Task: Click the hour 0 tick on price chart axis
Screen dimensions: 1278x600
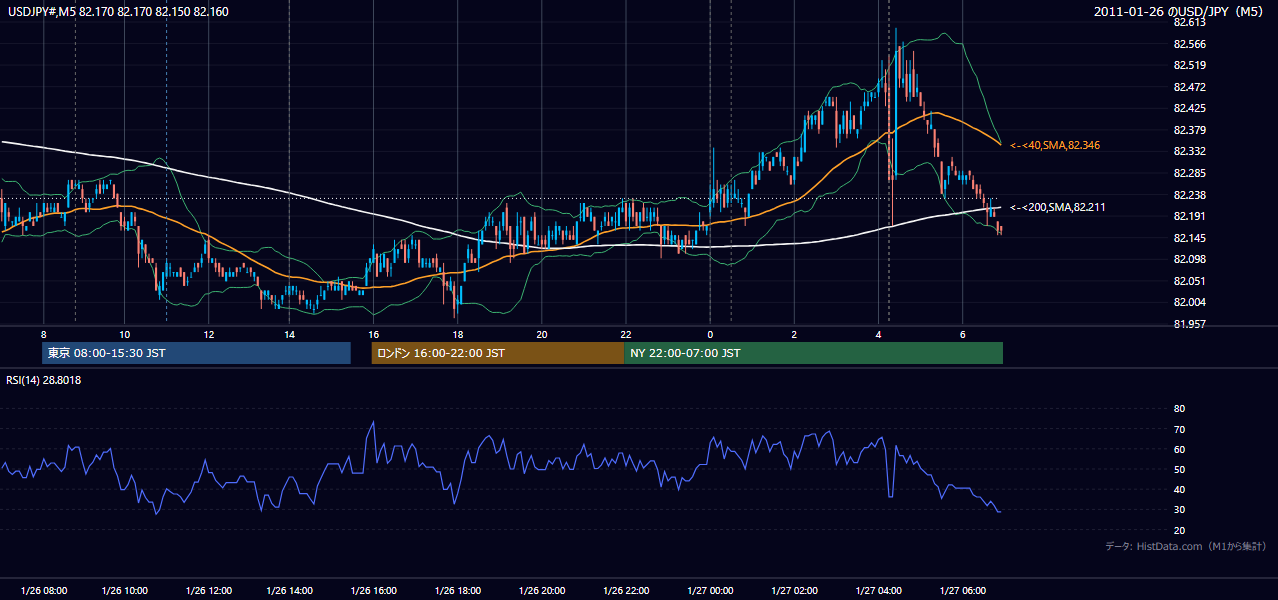Action: pyautogui.click(x=709, y=335)
